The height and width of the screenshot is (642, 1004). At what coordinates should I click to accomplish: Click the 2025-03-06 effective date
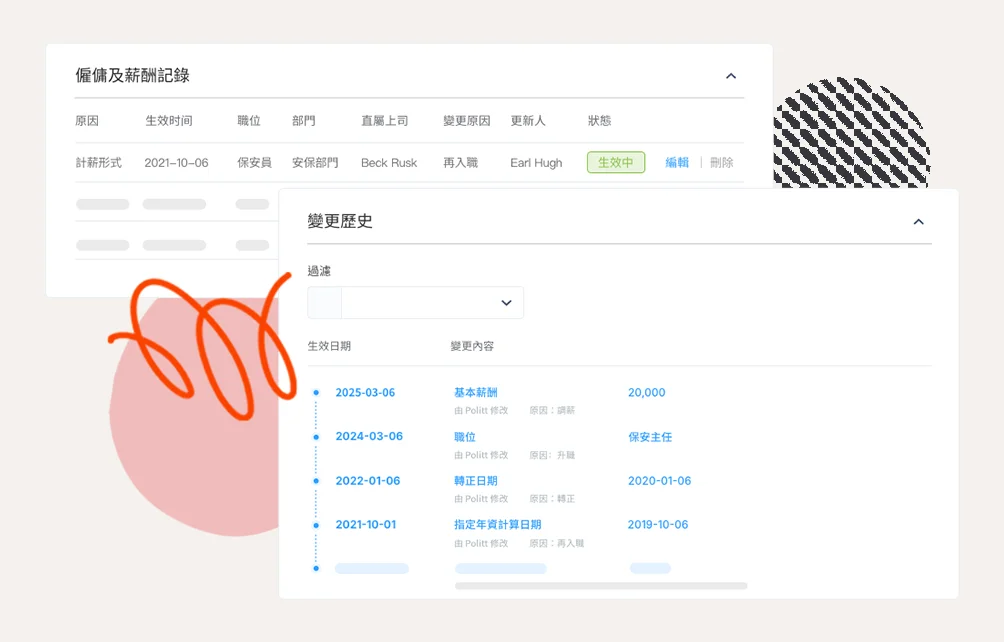click(x=365, y=393)
